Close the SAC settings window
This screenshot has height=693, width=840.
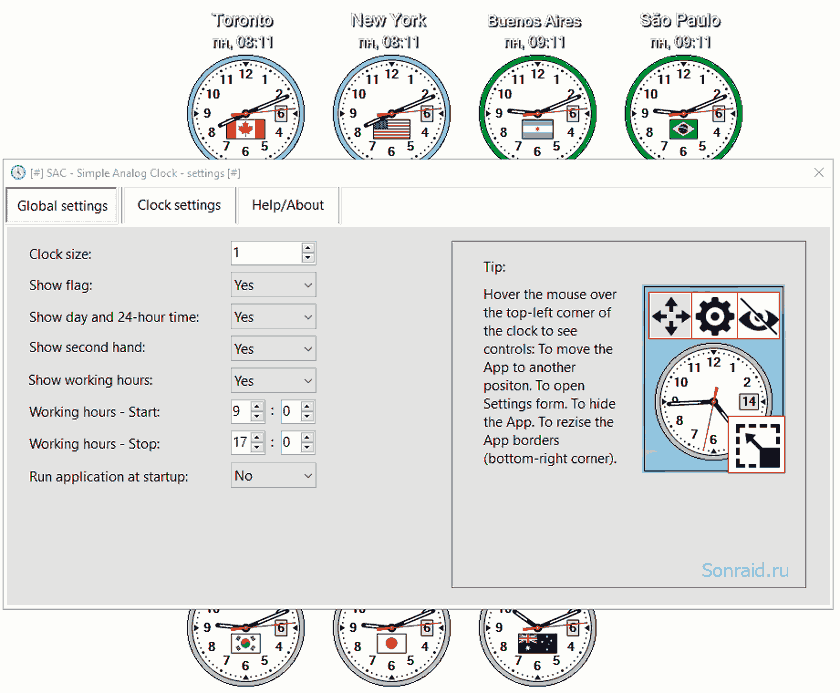pyautogui.click(x=819, y=172)
